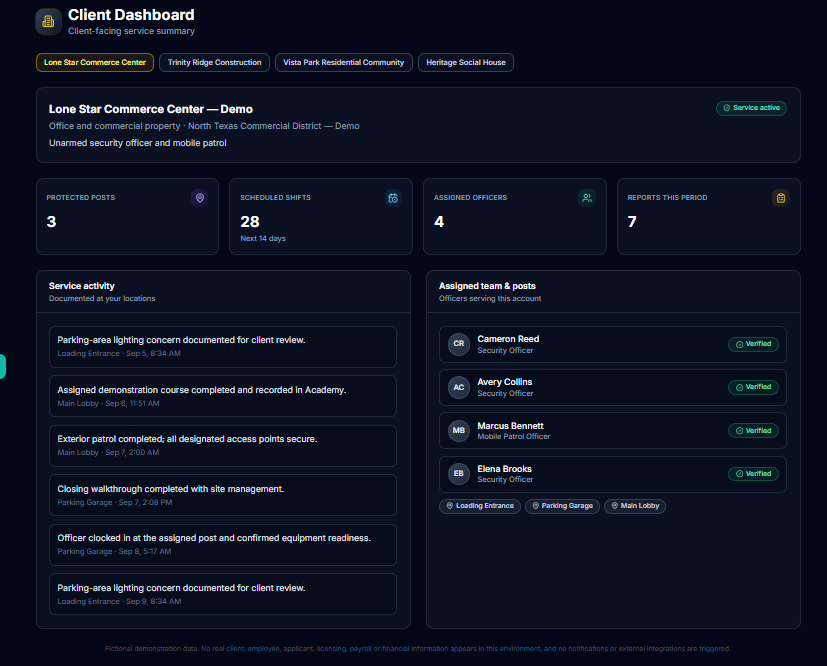The width and height of the screenshot is (827, 666).
Task: Click the Reports This Period value 7
Action: [x=632, y=222]
